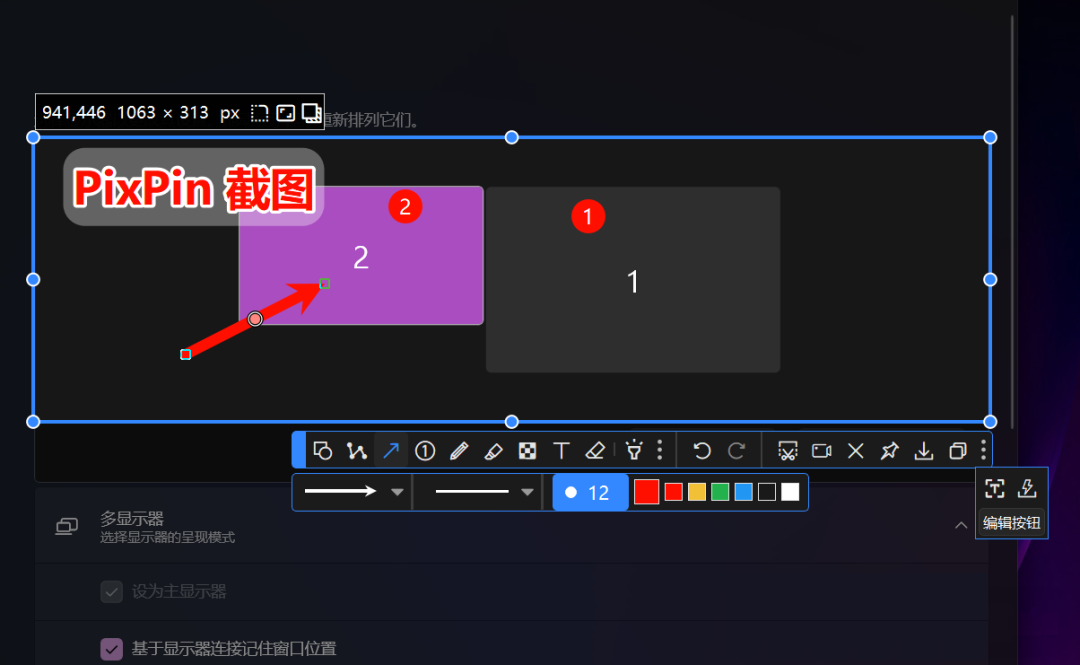Select the text annotation tool
The width and height of the screenshot is (1080, 665).
pos(561,451)
